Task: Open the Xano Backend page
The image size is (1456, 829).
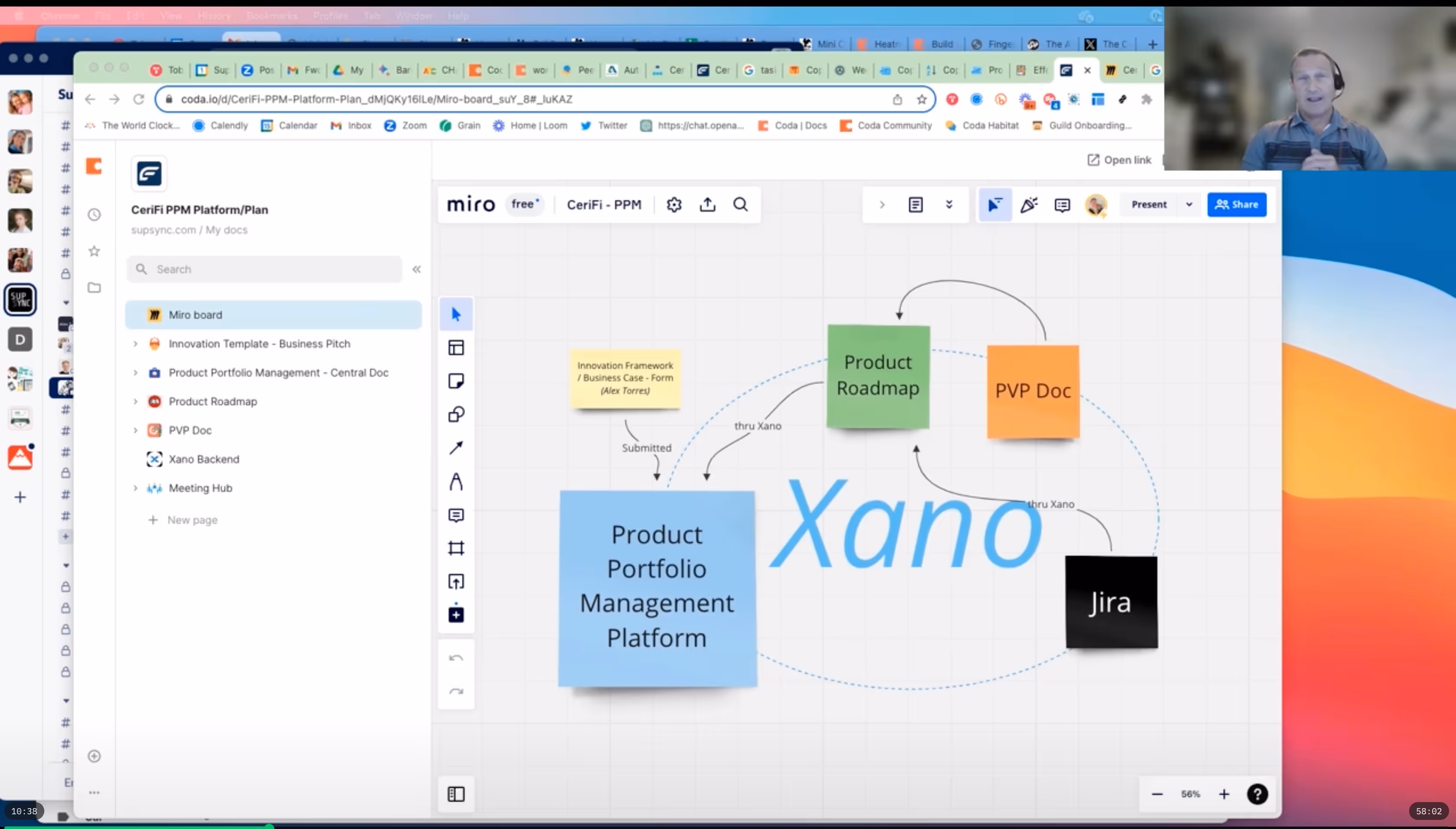Action: pos(203,459)
